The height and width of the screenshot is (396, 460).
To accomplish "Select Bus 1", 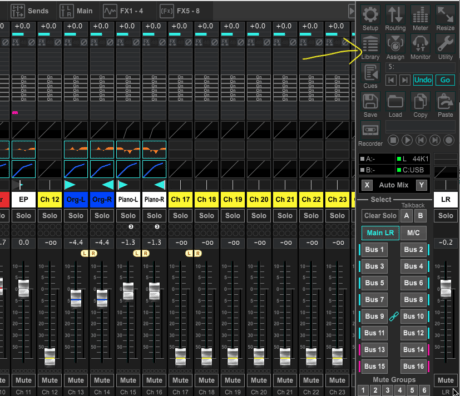I will click(374, 250).
